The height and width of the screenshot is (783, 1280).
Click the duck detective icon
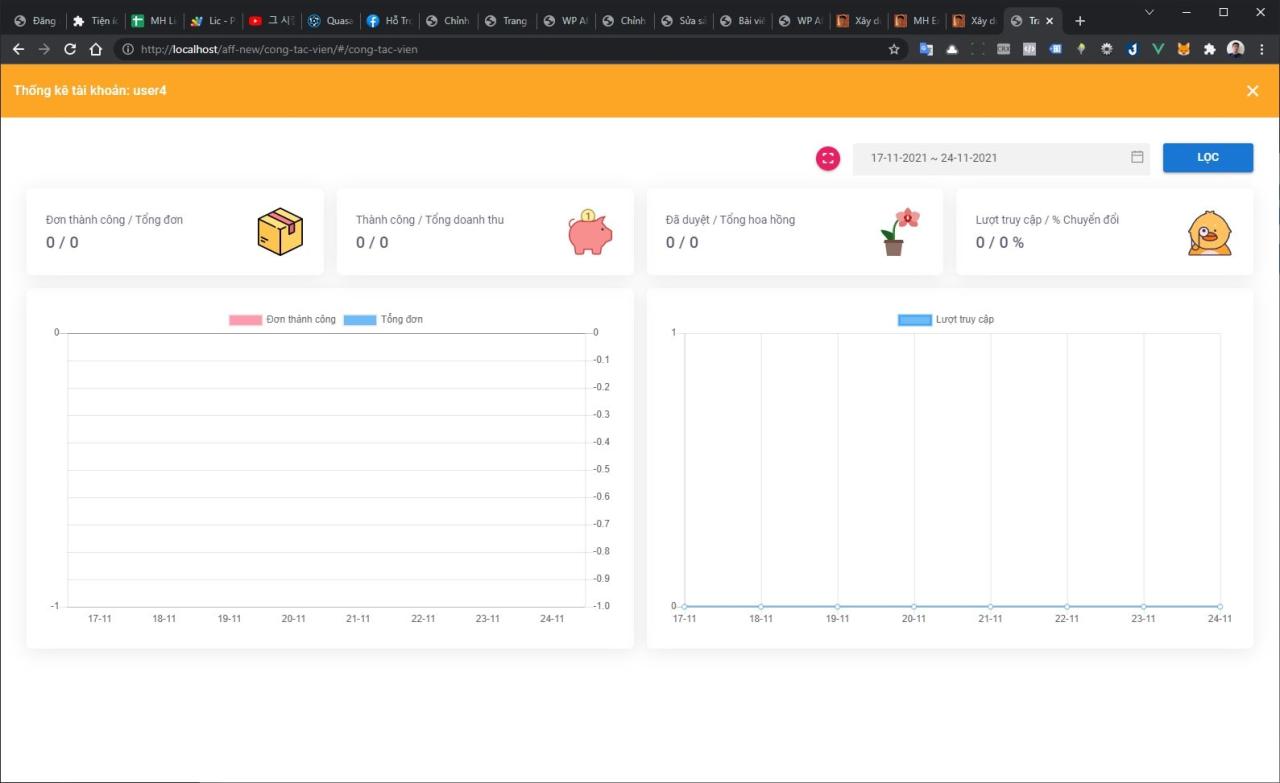(x=1209, y=232)
